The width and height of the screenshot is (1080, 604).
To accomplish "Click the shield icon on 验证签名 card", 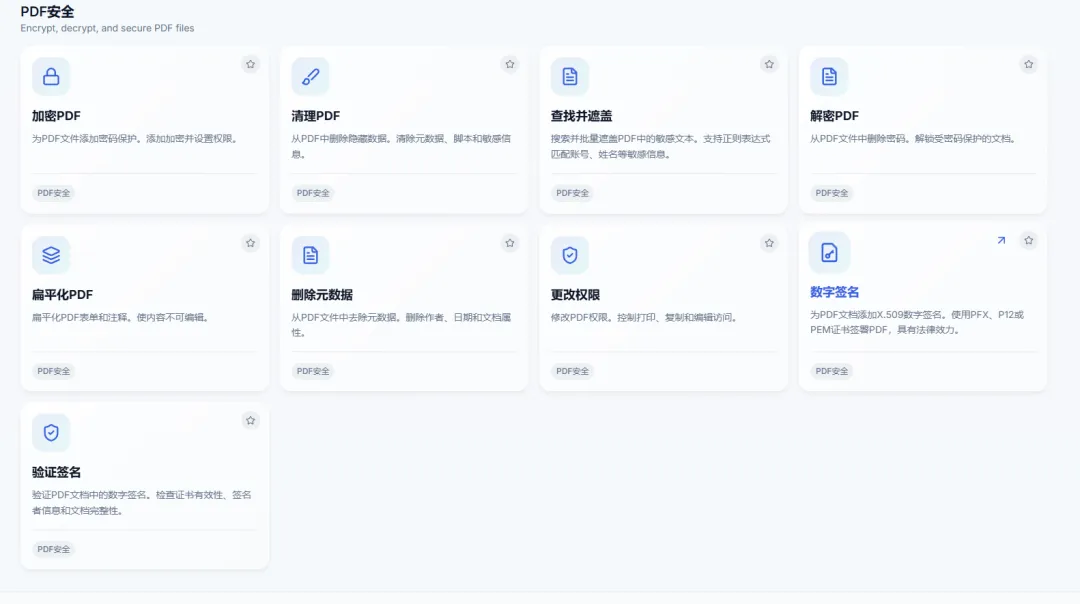I will tap(51, 433).
